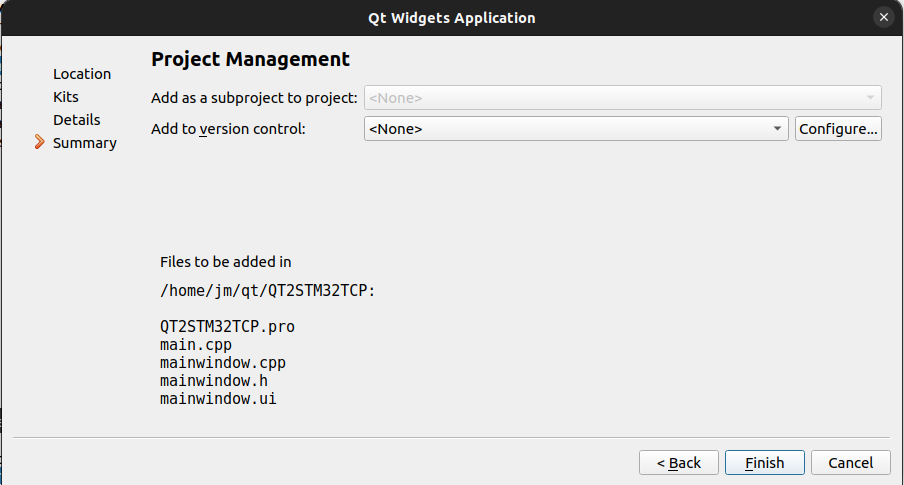Select the Summary step label
This screenshot has width=904, height=485.
(x=85, y=143)
